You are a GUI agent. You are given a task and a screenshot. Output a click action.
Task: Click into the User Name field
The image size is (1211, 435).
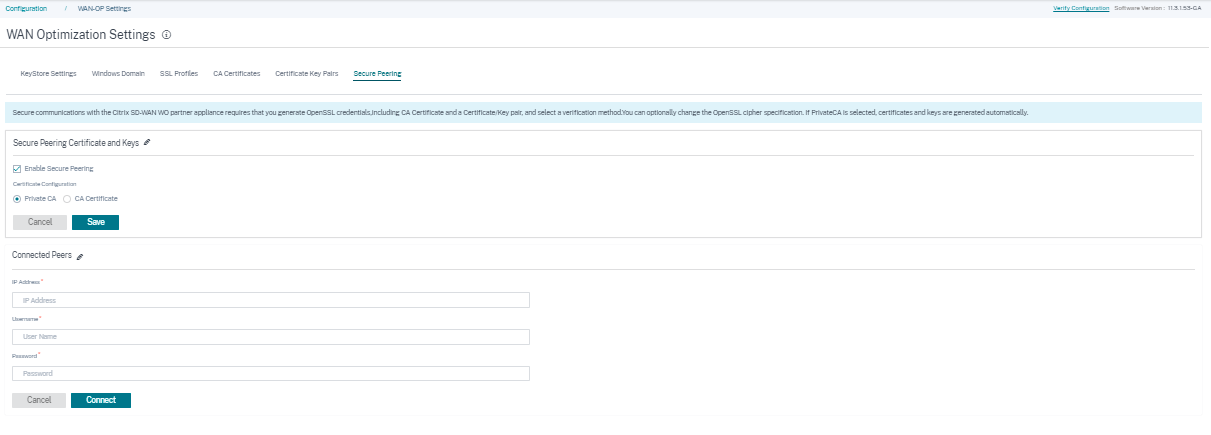point(271,337)
